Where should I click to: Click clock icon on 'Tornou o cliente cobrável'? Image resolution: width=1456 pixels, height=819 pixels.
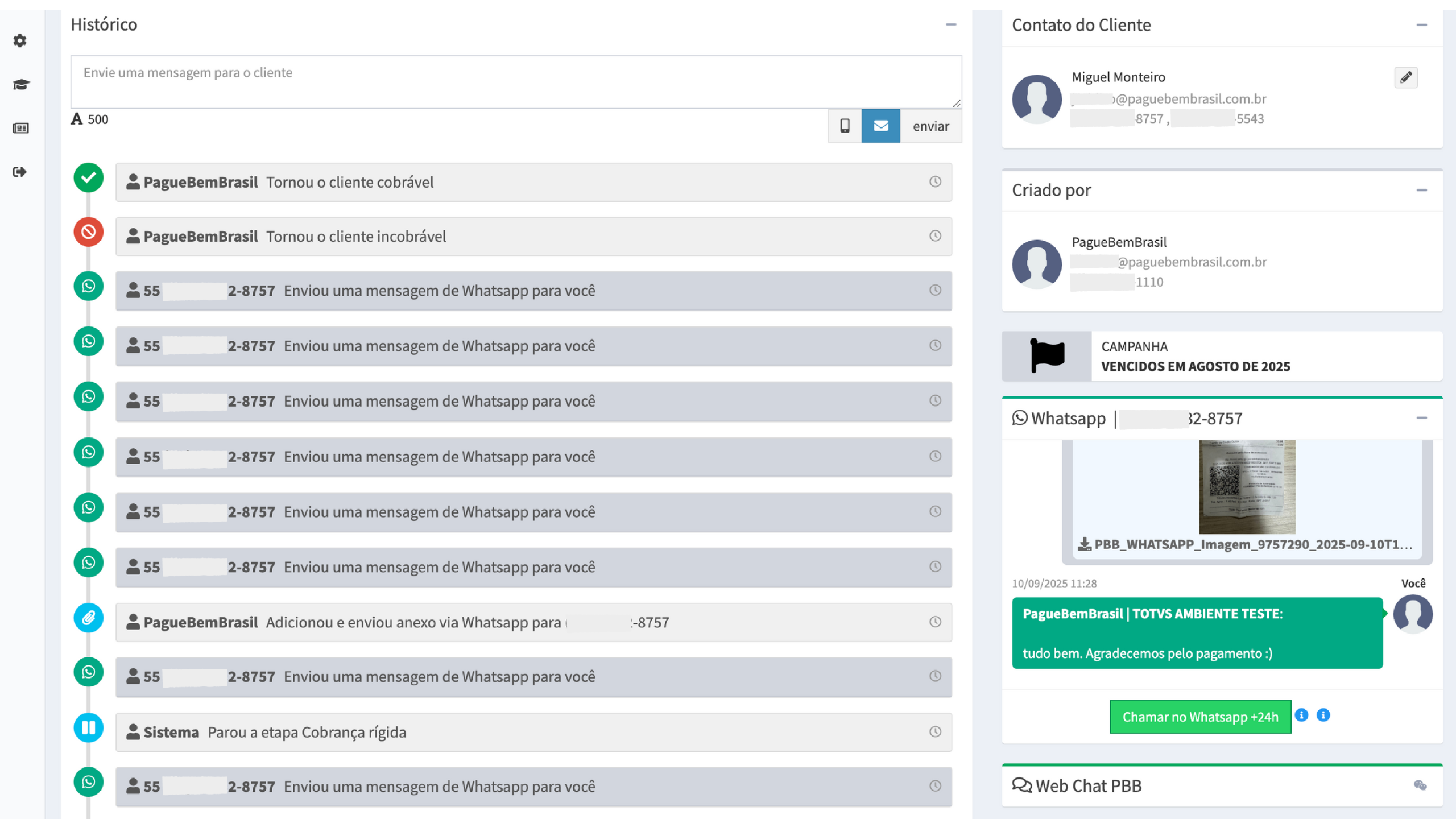(935, 181)
